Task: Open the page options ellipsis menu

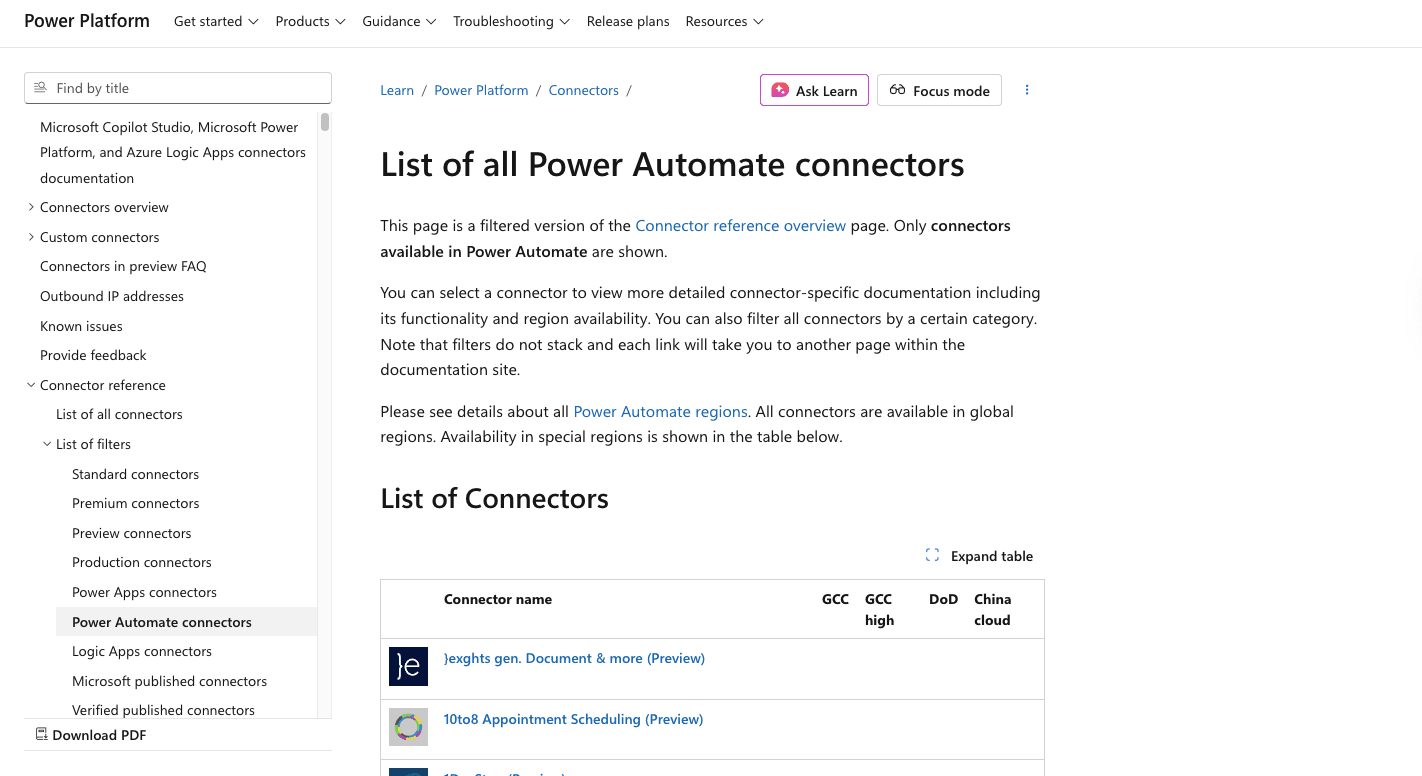Action: coord(1027,90)
